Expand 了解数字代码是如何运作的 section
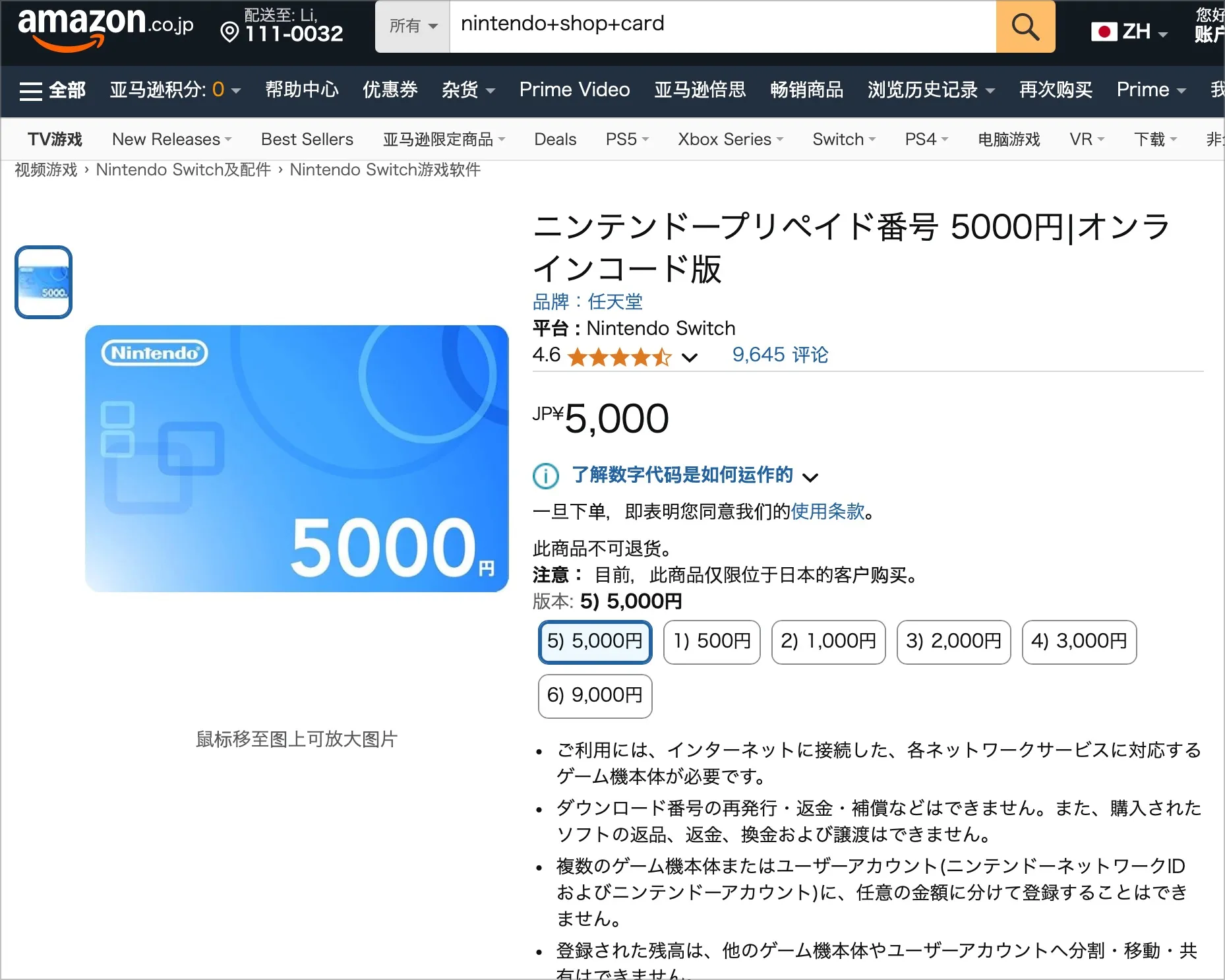The height and width of the screenshot is (980, 1225). pos(695,475)
